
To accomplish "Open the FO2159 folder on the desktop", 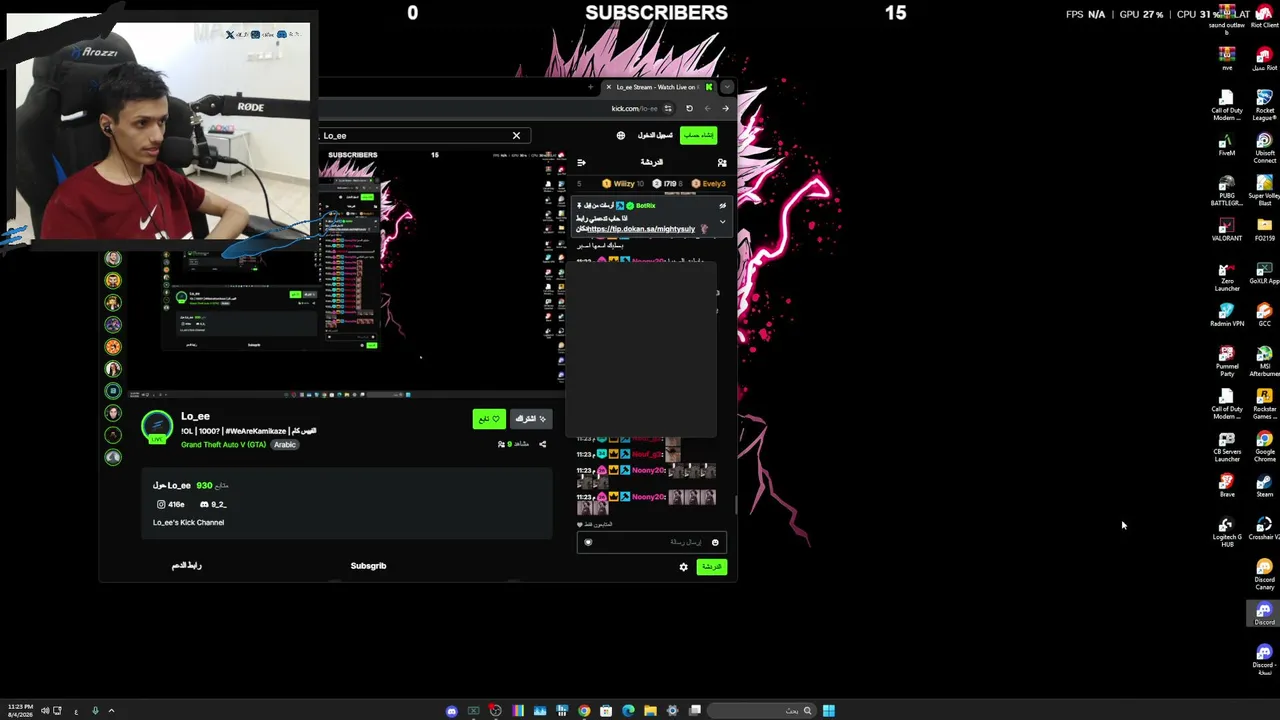I will (x=1264, y=230).
